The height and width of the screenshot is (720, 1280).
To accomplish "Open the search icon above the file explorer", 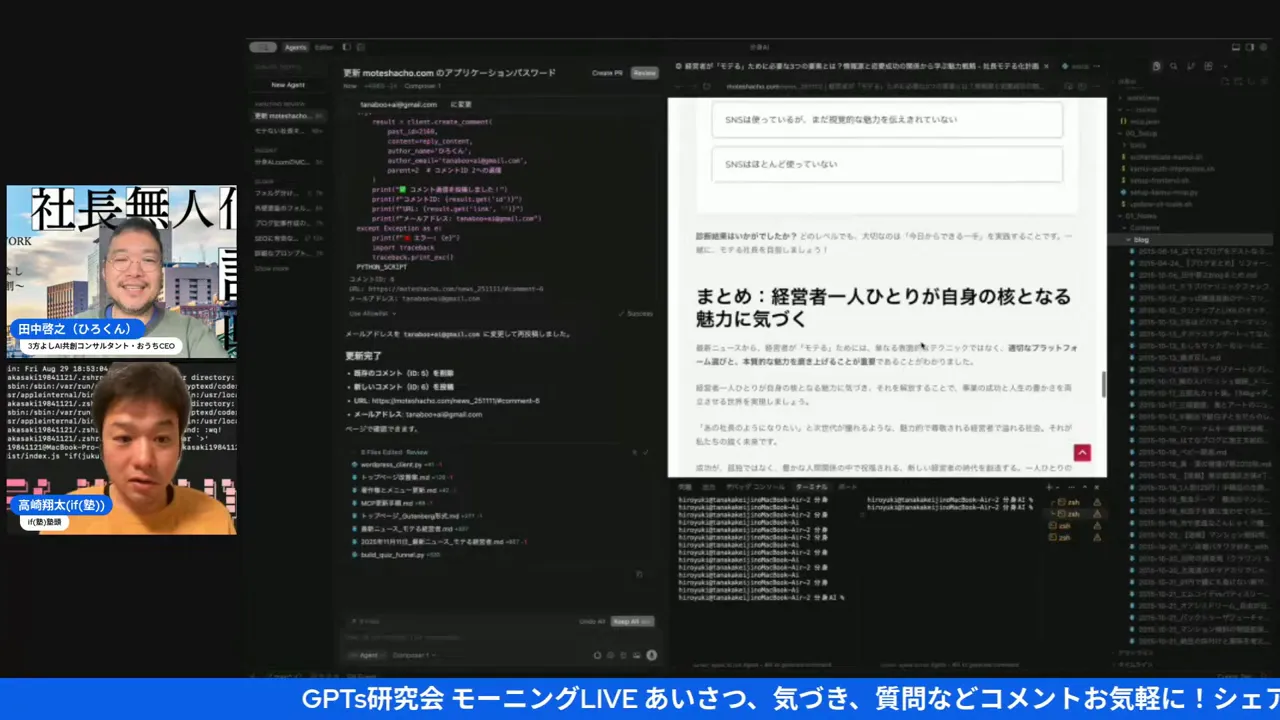I will click(x=1173, y=66).
